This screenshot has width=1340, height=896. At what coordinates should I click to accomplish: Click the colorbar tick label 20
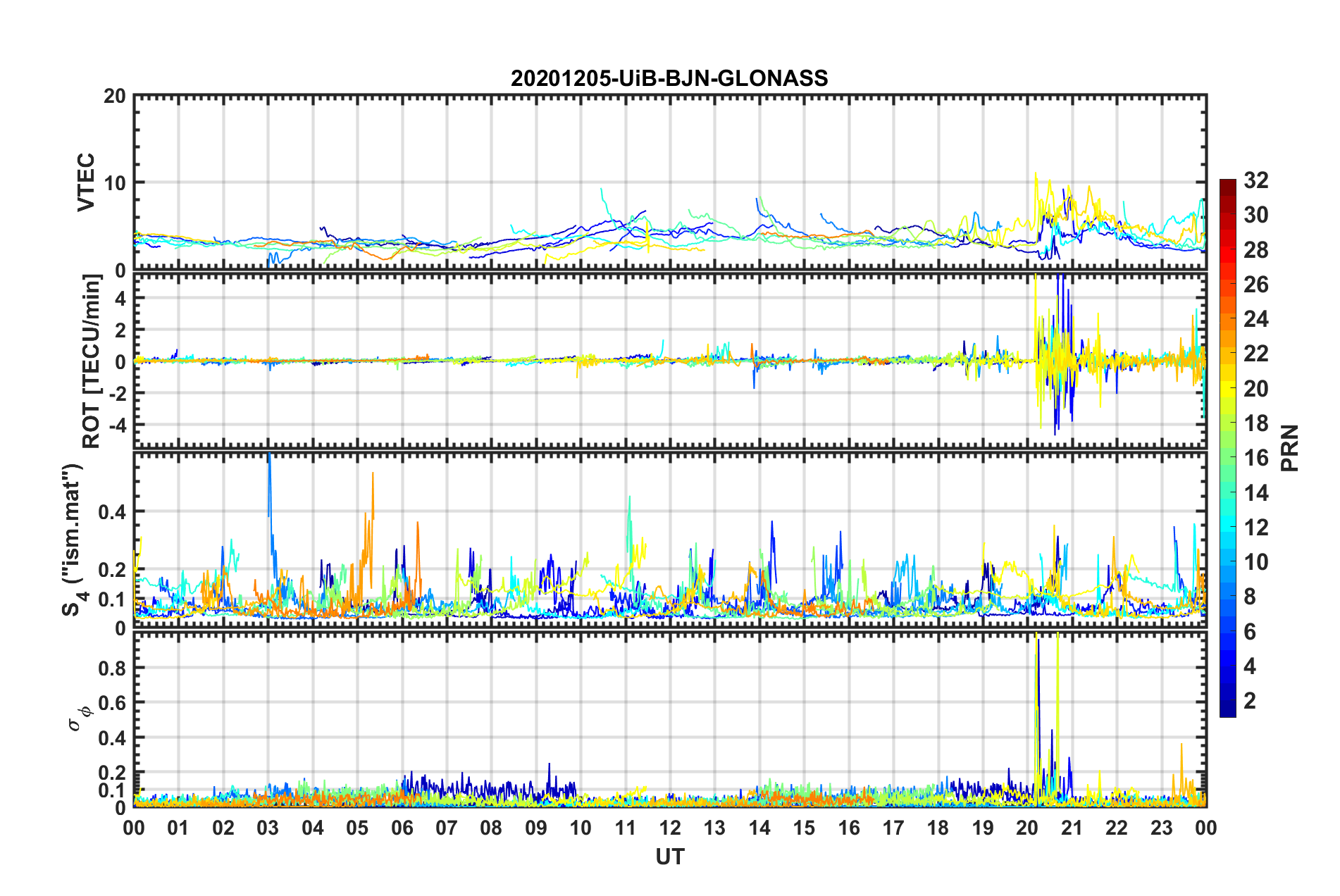[x=1256, y=389]
